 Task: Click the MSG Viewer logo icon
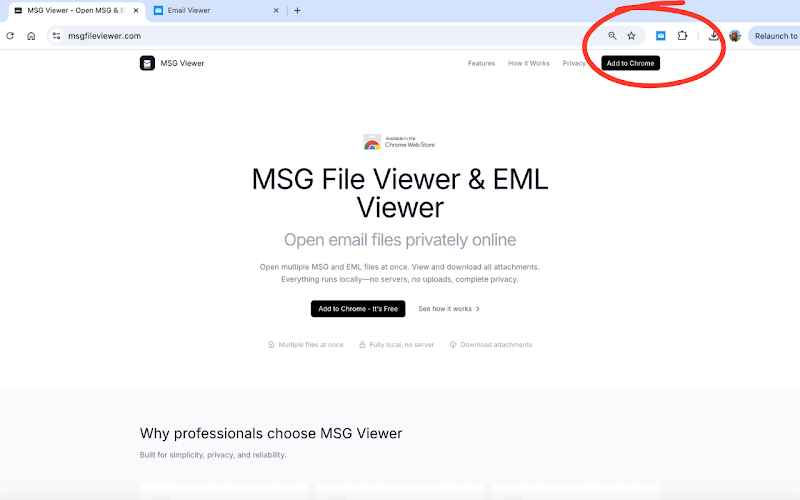coord(147,63)
